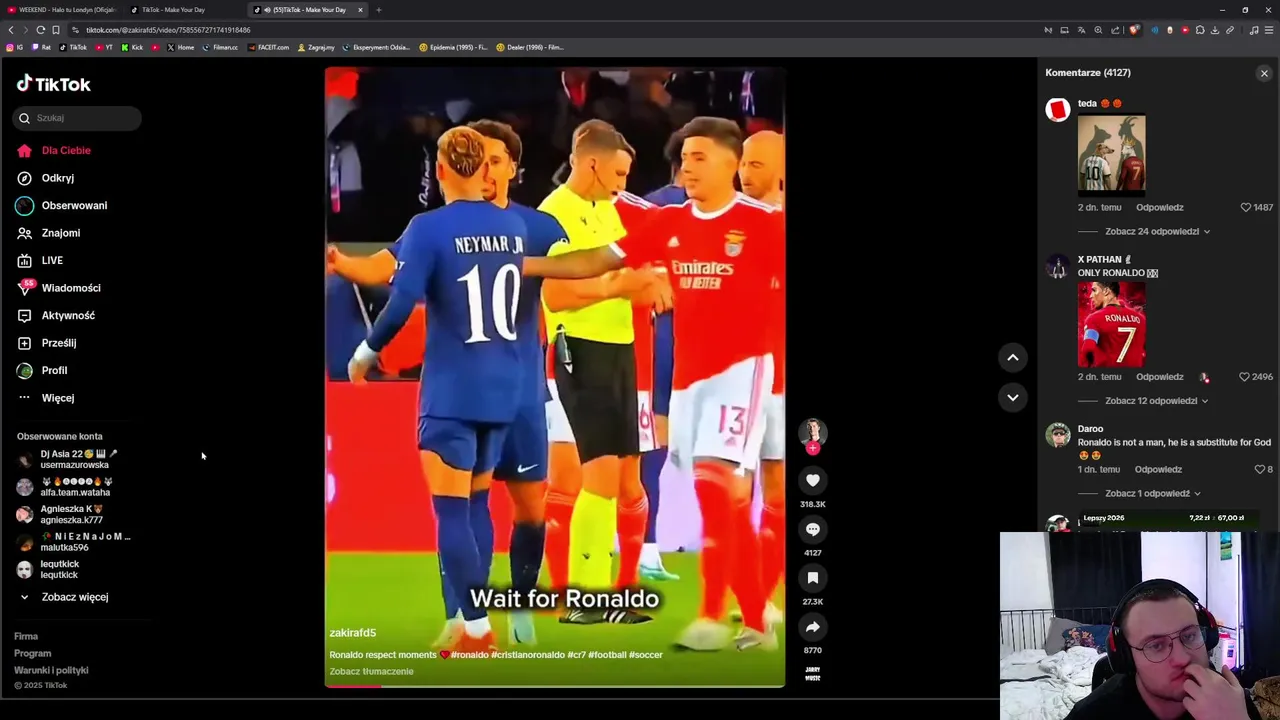
Task: Open teda's comment image thumbnail
Action: [1111, 153]
